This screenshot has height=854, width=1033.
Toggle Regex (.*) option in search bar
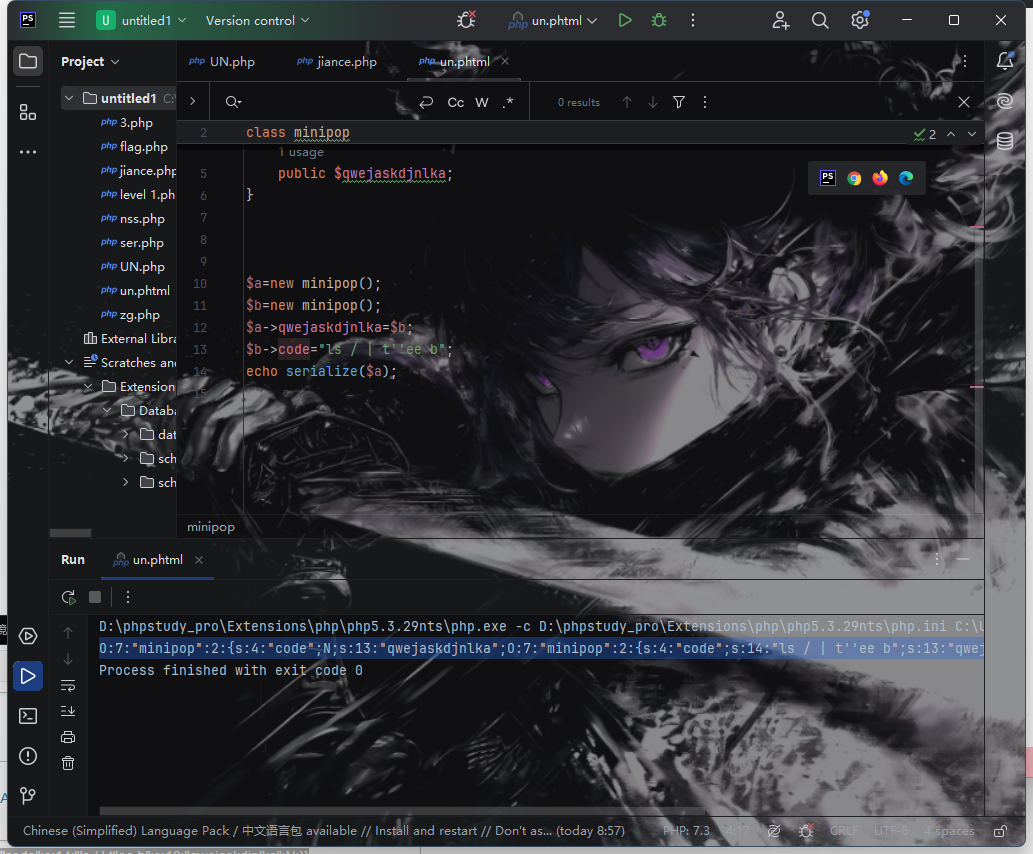pyautogui.click(x=508, y=102)
